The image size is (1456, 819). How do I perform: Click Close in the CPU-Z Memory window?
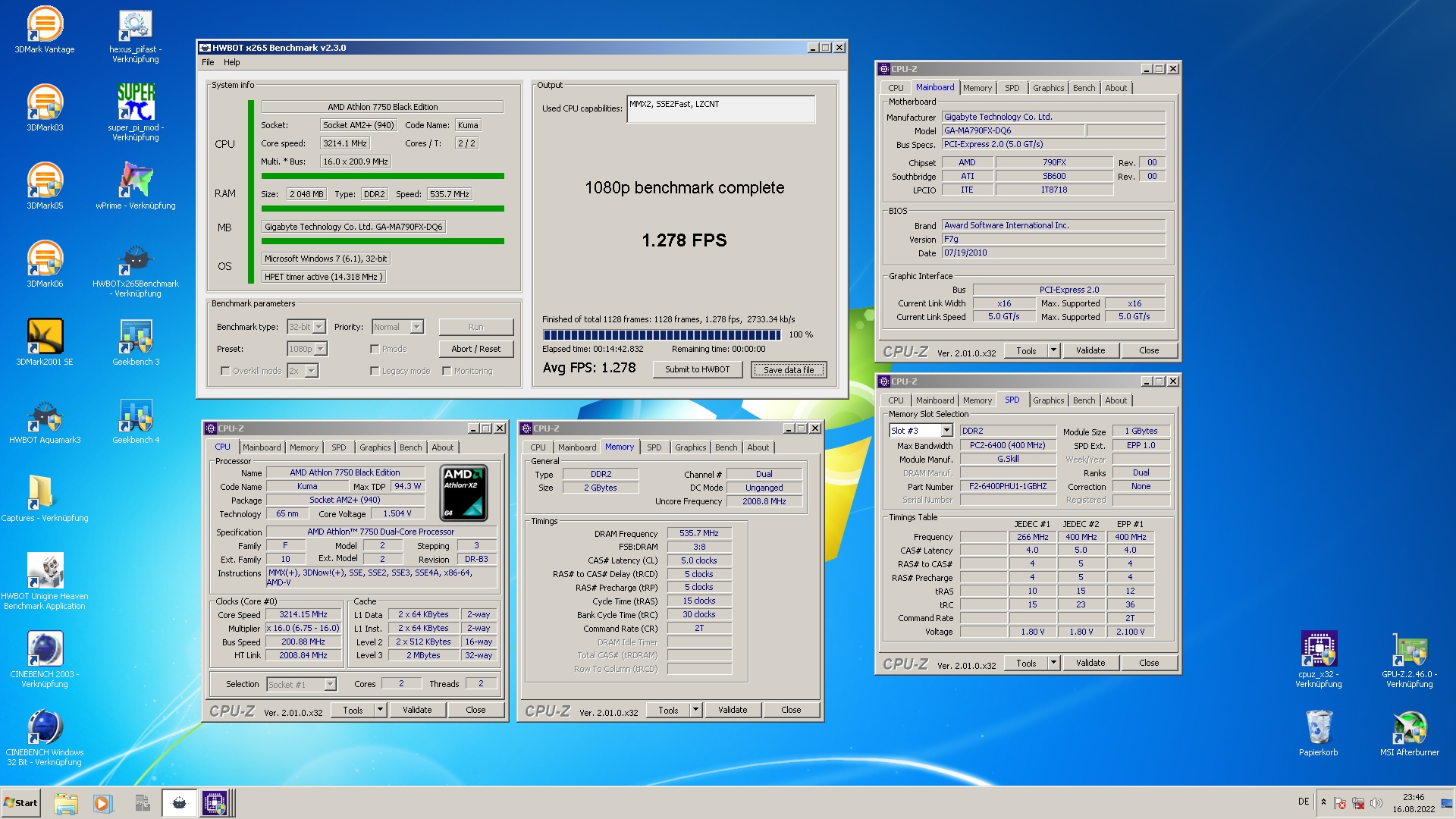pyautogui.click(x=791, y=710)
